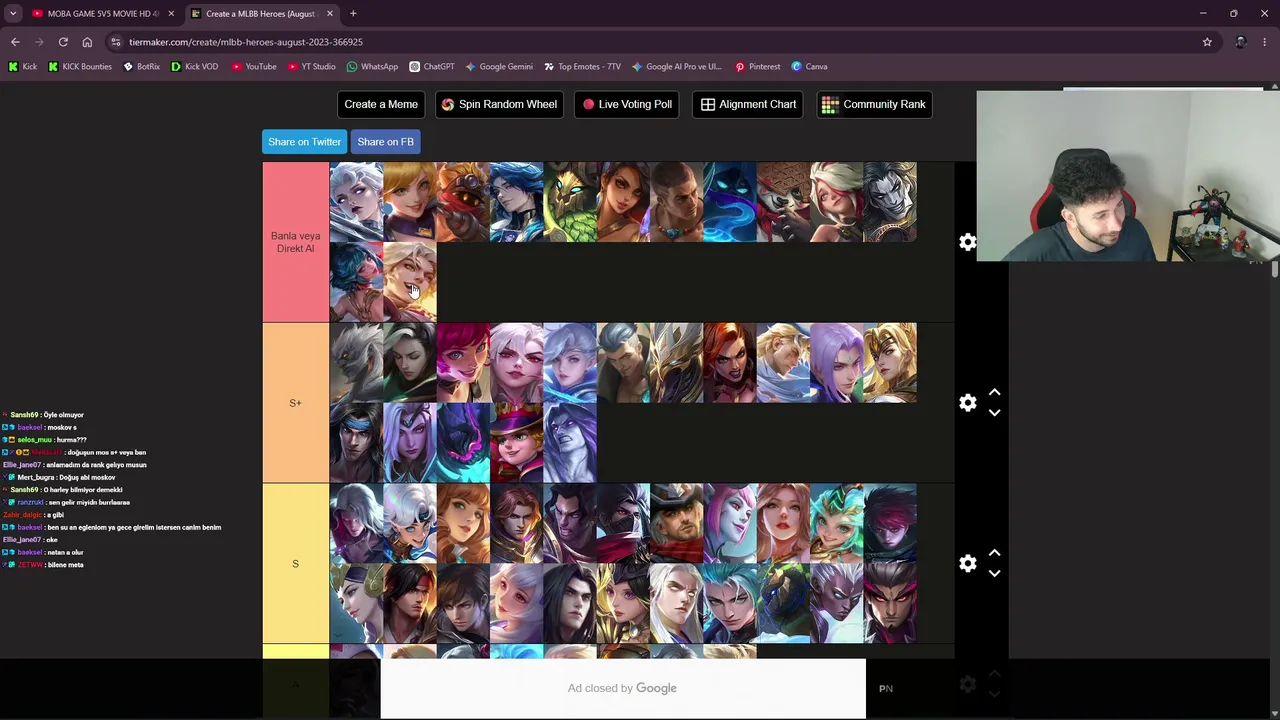Open settings gear for the 'Banla veya Direkt Al' row
1280x720 pixels.
click(967, 242)
